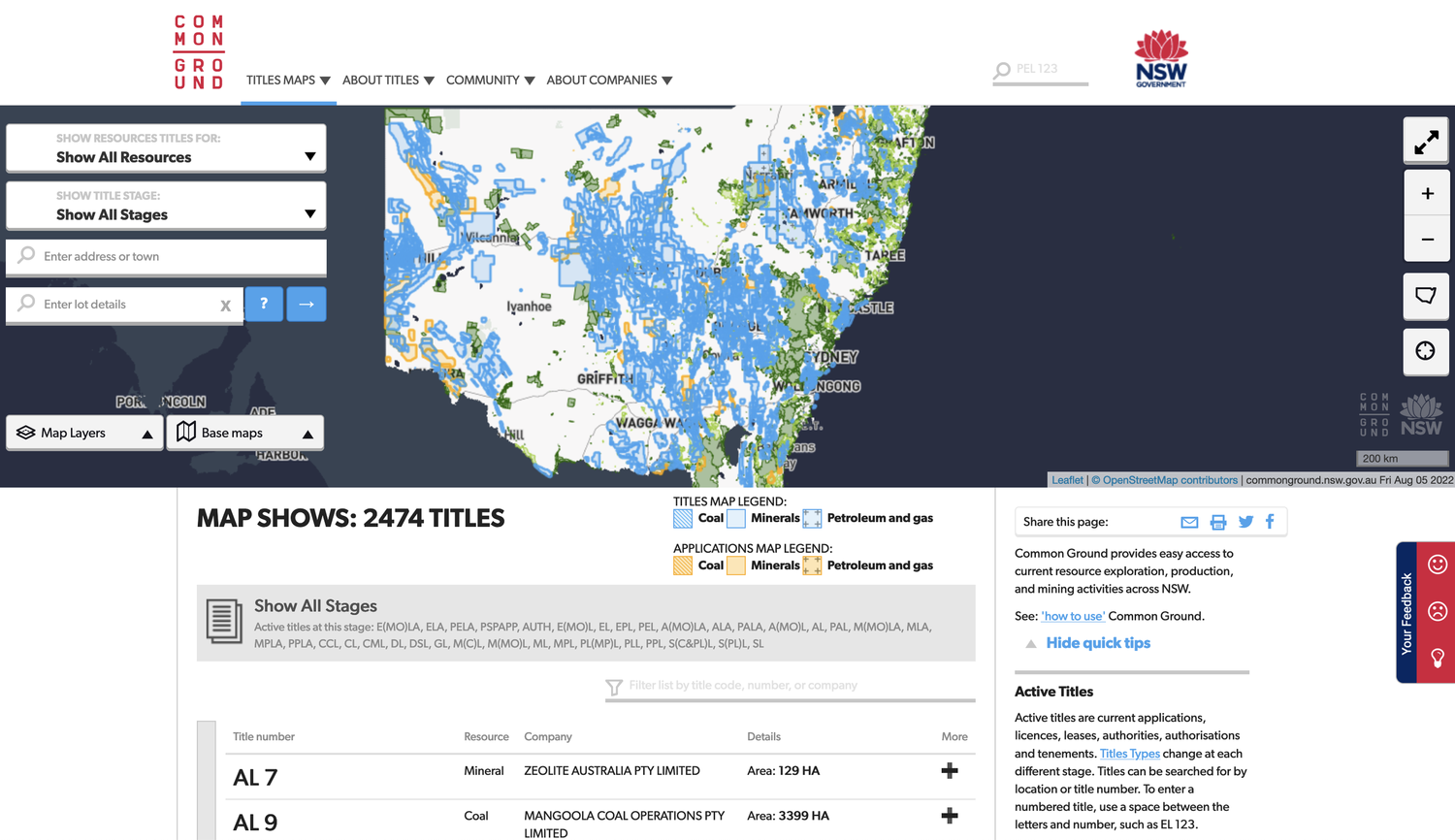This screenshot has width=1455, height=840.
Task: Open the Show All Stages dropdown
Action: 165,206
